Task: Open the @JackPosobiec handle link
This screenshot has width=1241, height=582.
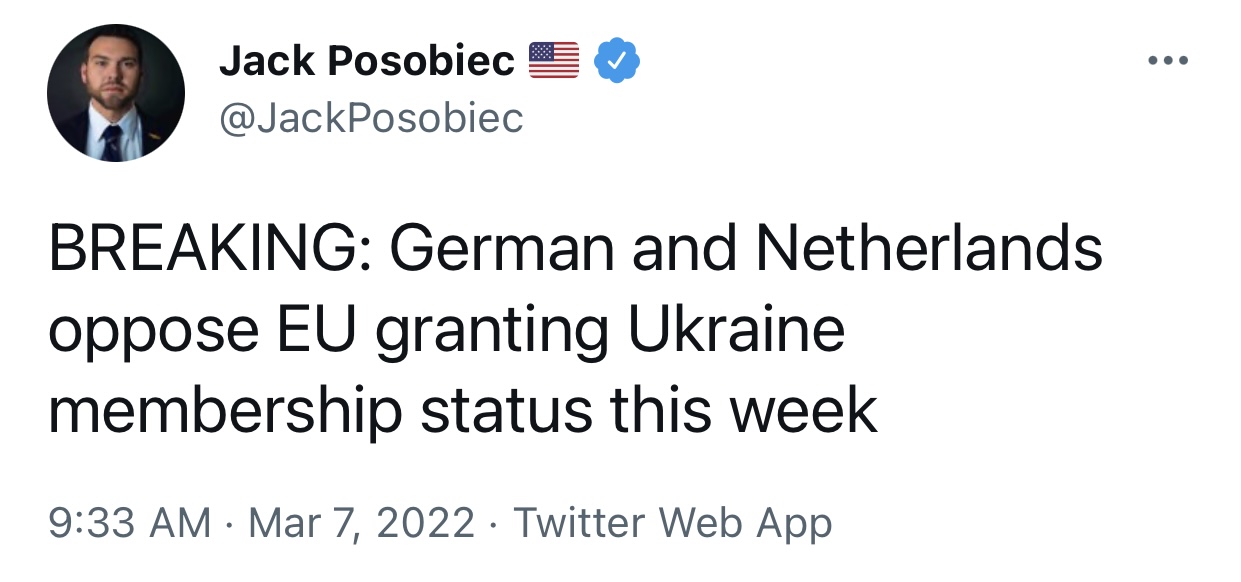Action: click(x=371, y=119)
